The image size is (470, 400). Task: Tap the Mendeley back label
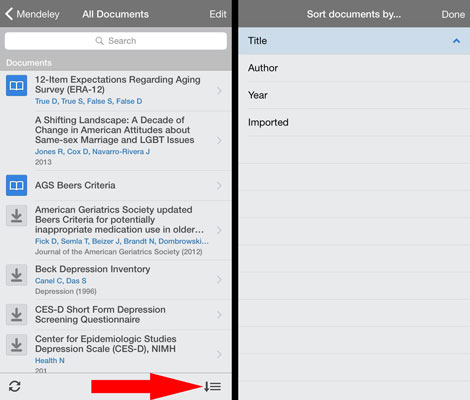pyautogui.click(x=38, y=14)
